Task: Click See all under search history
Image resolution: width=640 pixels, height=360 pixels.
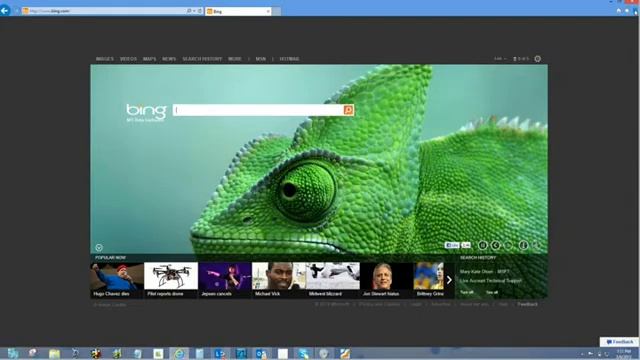Action: tap(492, 292)
